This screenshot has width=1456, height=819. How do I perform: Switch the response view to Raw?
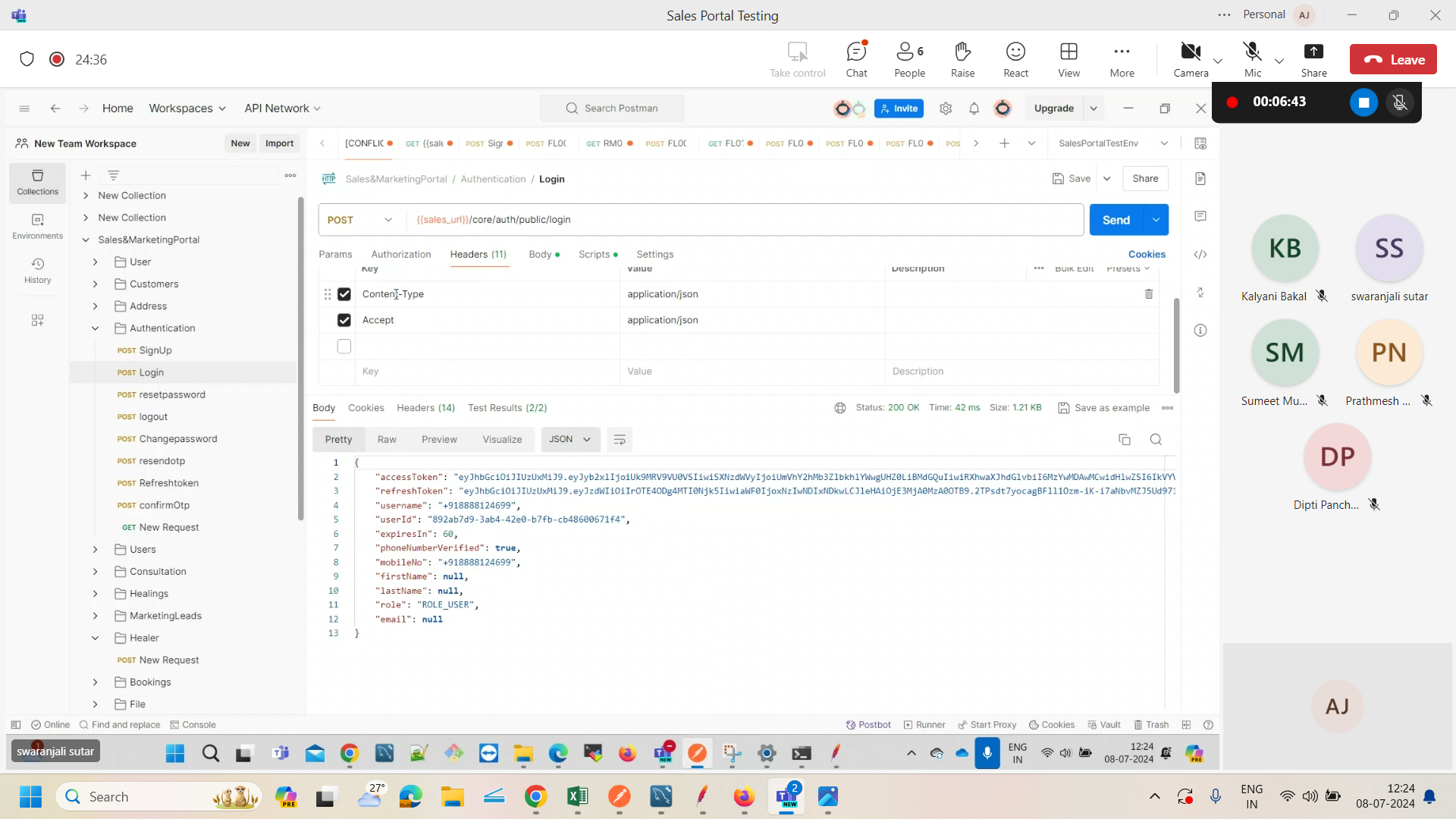coord(387,440)
